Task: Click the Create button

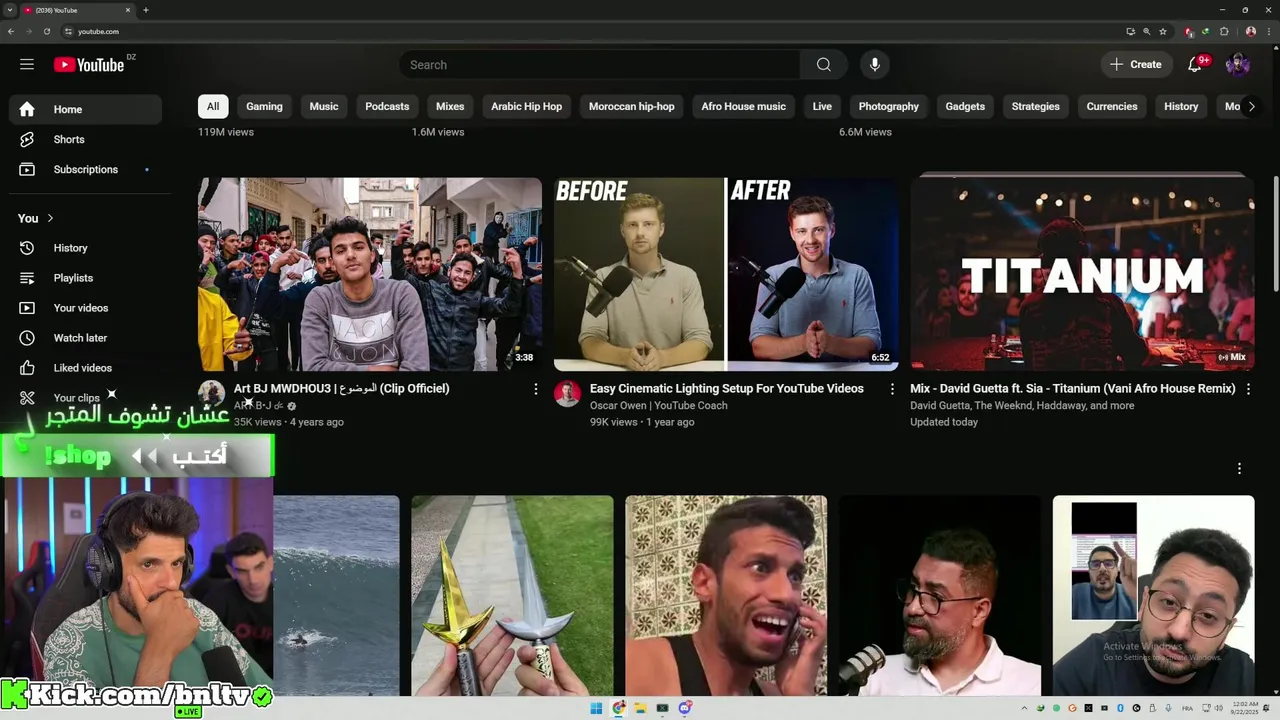Action: pos(1135,65)
